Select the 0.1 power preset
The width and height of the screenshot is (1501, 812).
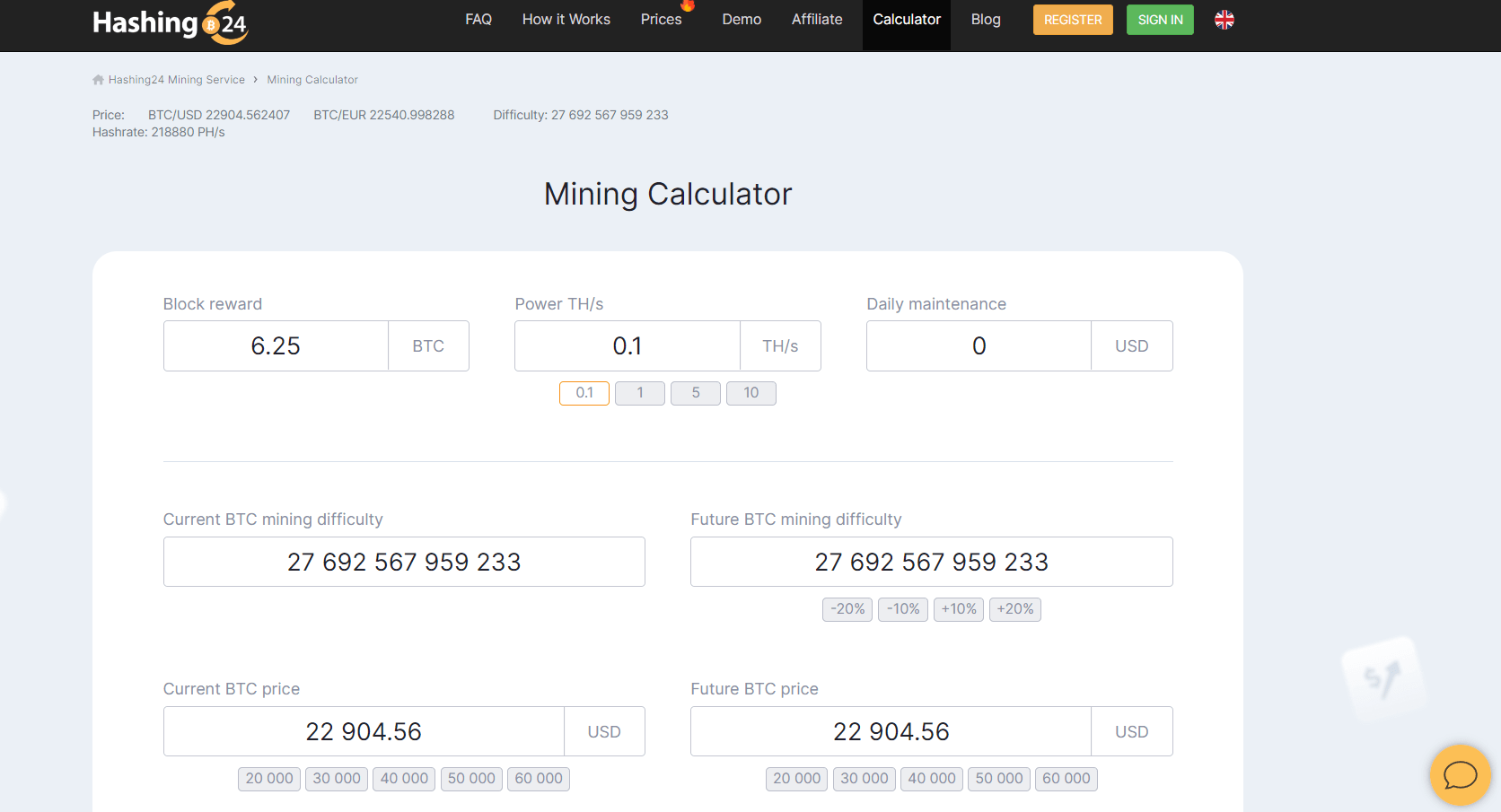point(584,393)
